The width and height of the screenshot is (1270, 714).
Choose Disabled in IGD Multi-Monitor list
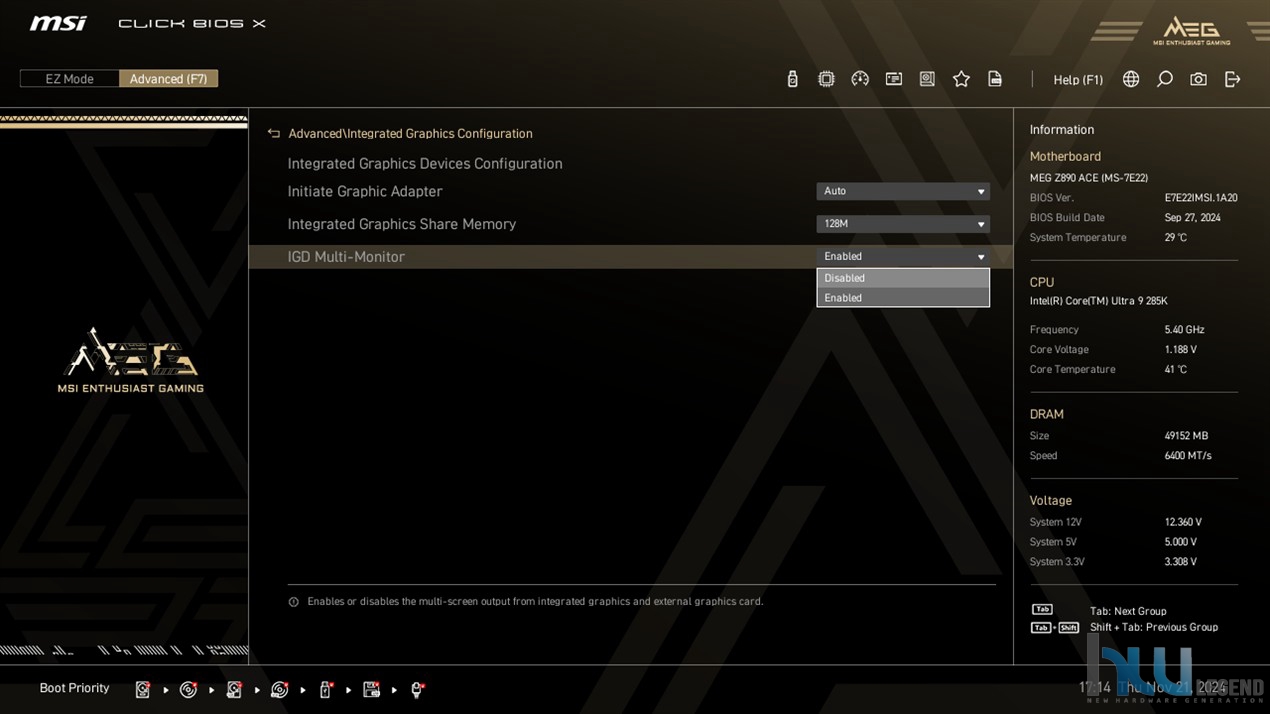pos(903,278)
